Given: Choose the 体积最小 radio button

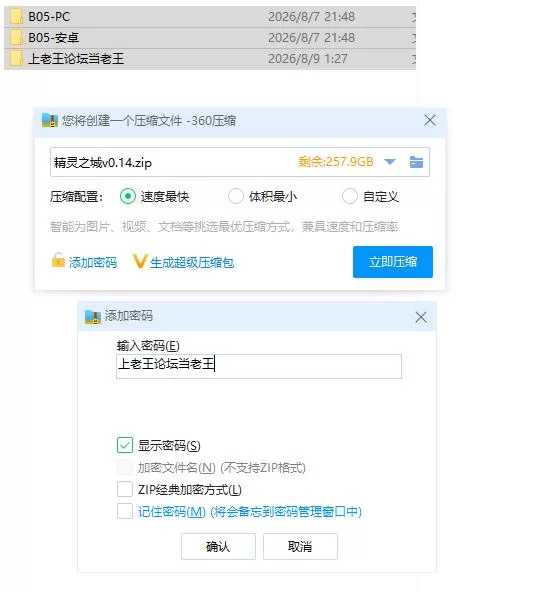Looking at the screenshot, I should pos(236,196).
